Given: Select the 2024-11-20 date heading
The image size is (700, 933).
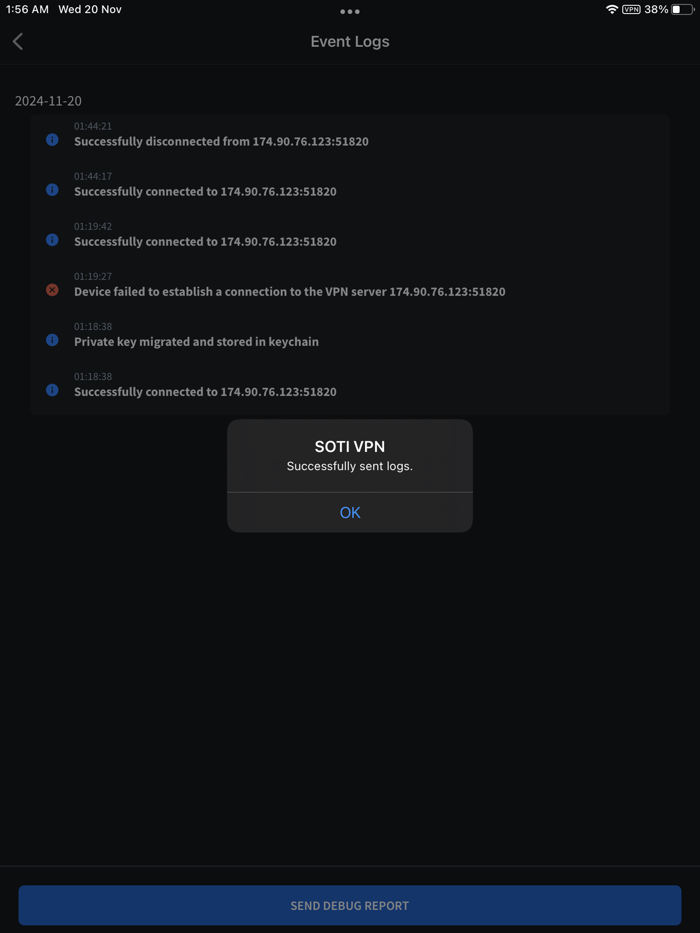Looking at the screenshot, I should pyautogui.click(x=48, y=101).
